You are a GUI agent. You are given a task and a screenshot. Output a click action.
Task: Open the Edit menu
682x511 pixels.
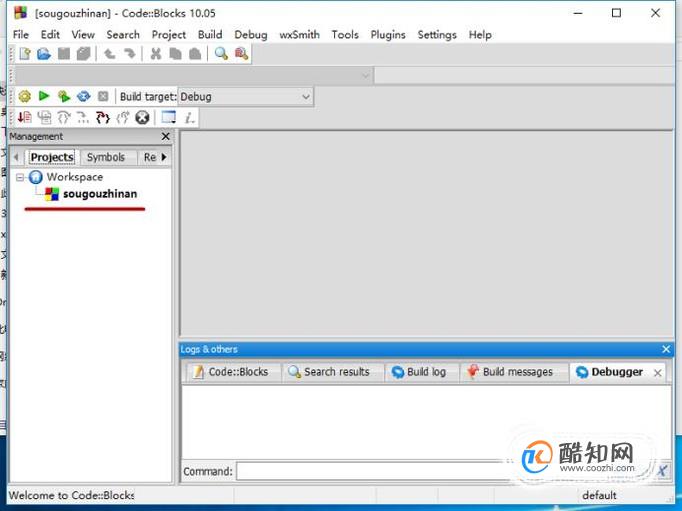(50, 34)
